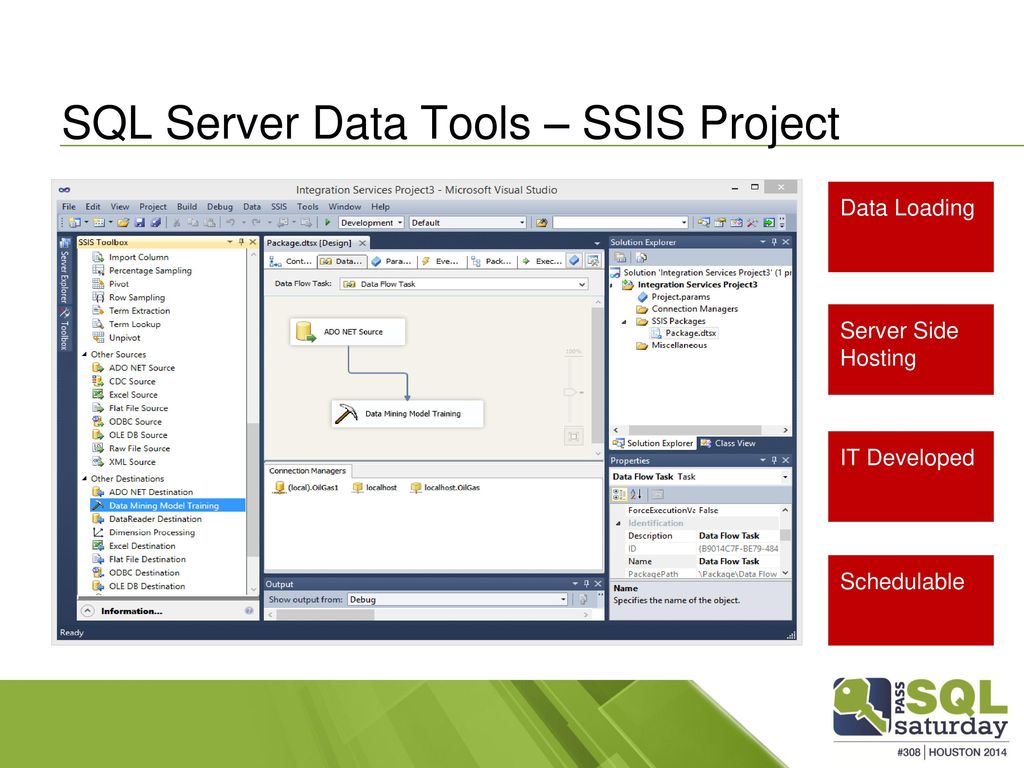Open the Event Handlers designer tab

(441, 261)
